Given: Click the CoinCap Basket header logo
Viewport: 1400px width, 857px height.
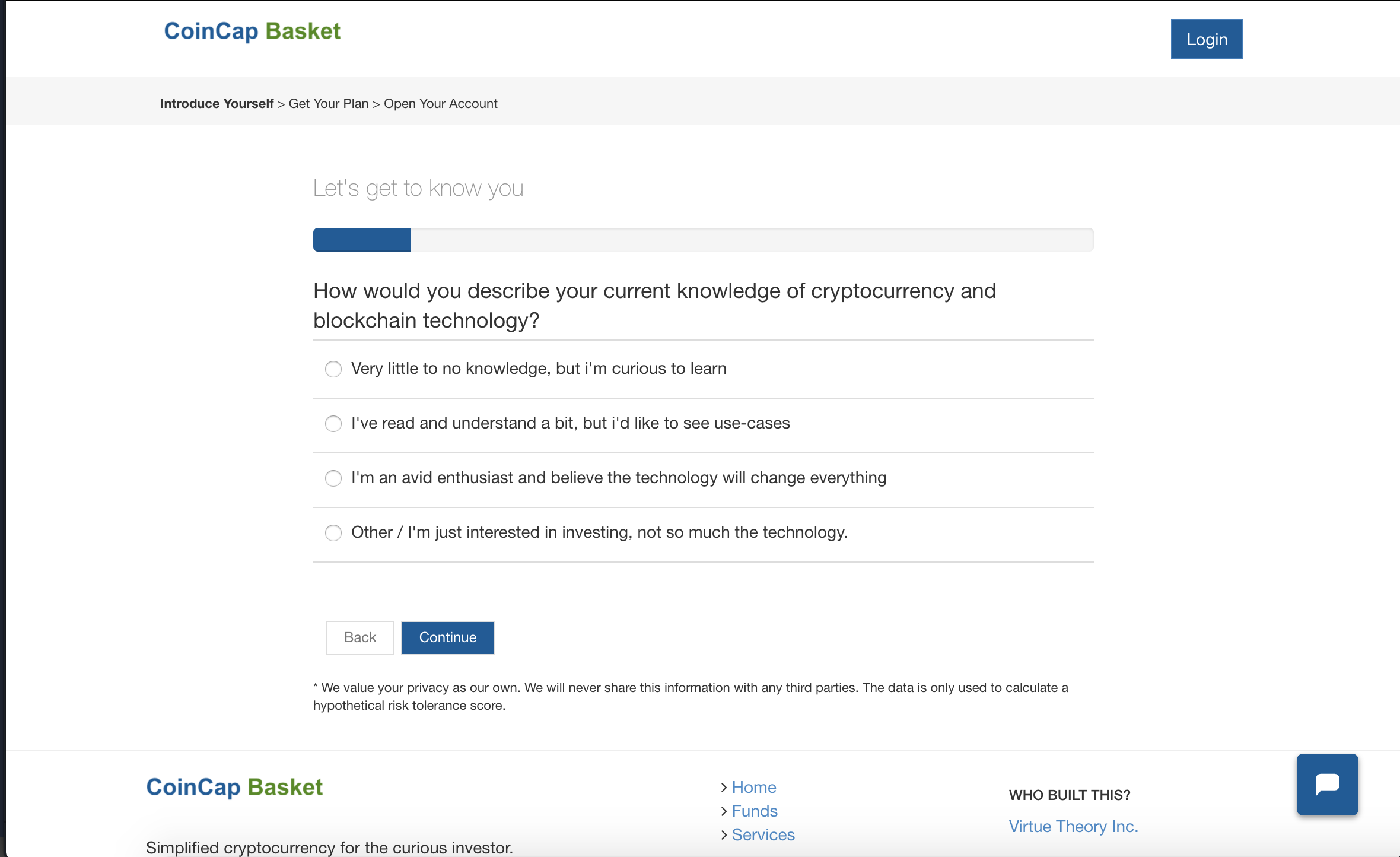Looking at the screenshot, I should tap(252, 31).
